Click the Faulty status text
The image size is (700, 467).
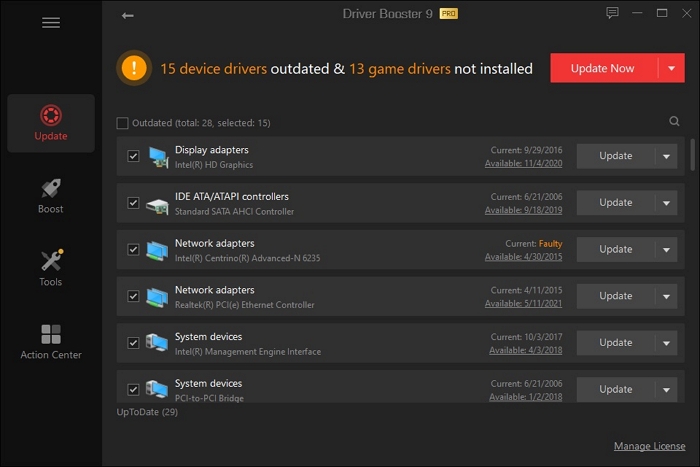pyautogui.click(x=550, y=244)
